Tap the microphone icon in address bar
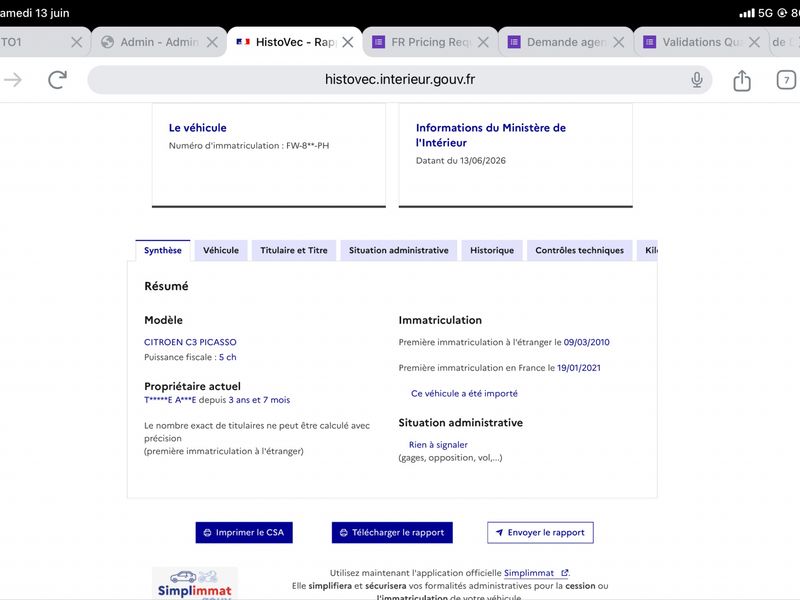The width and height of the screenshot is (800, 600). [697, 80]
